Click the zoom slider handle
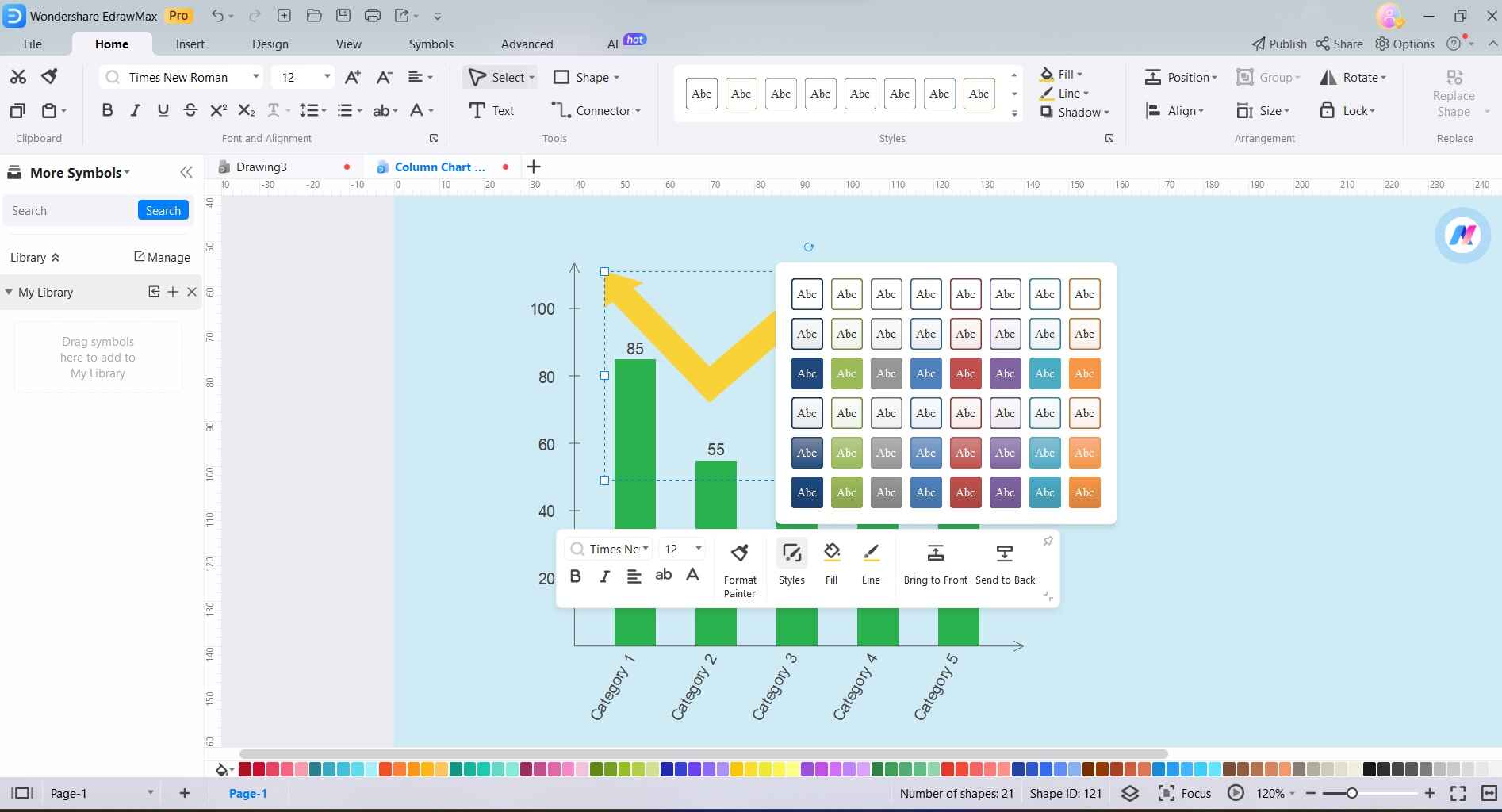This screenshot has width=1502, height=812. pos(1351,793)
